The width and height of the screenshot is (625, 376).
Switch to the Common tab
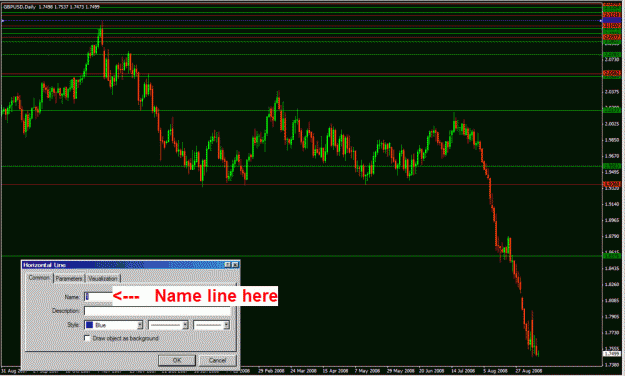tap(39, 278)
